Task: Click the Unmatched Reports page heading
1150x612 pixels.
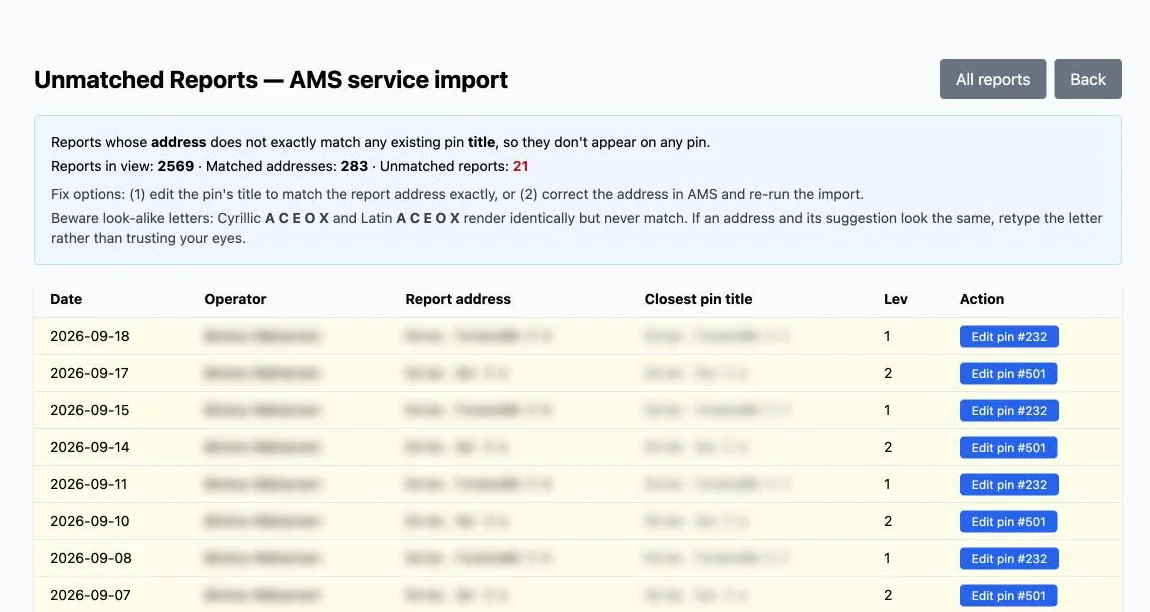Action: point(271,79)
